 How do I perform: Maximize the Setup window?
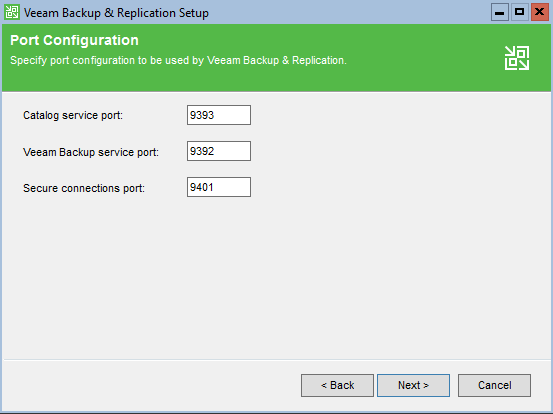tap(519, 12)
